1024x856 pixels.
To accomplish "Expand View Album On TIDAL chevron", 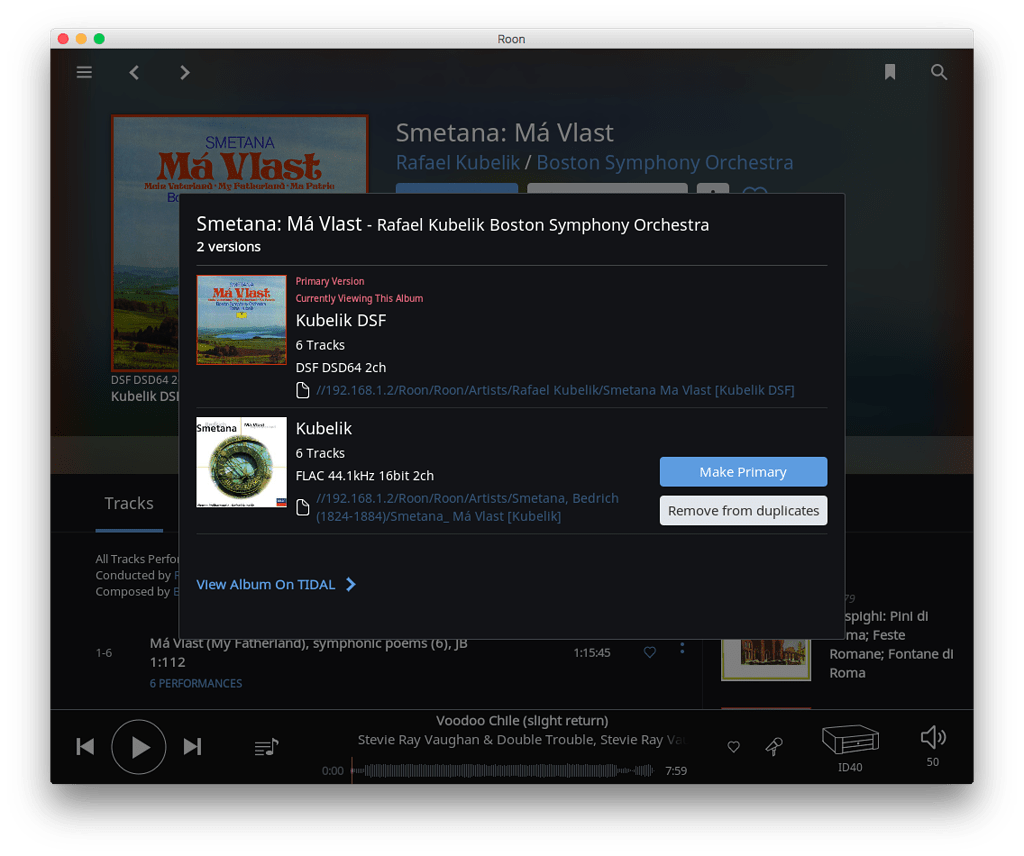I will coord(351,584).
